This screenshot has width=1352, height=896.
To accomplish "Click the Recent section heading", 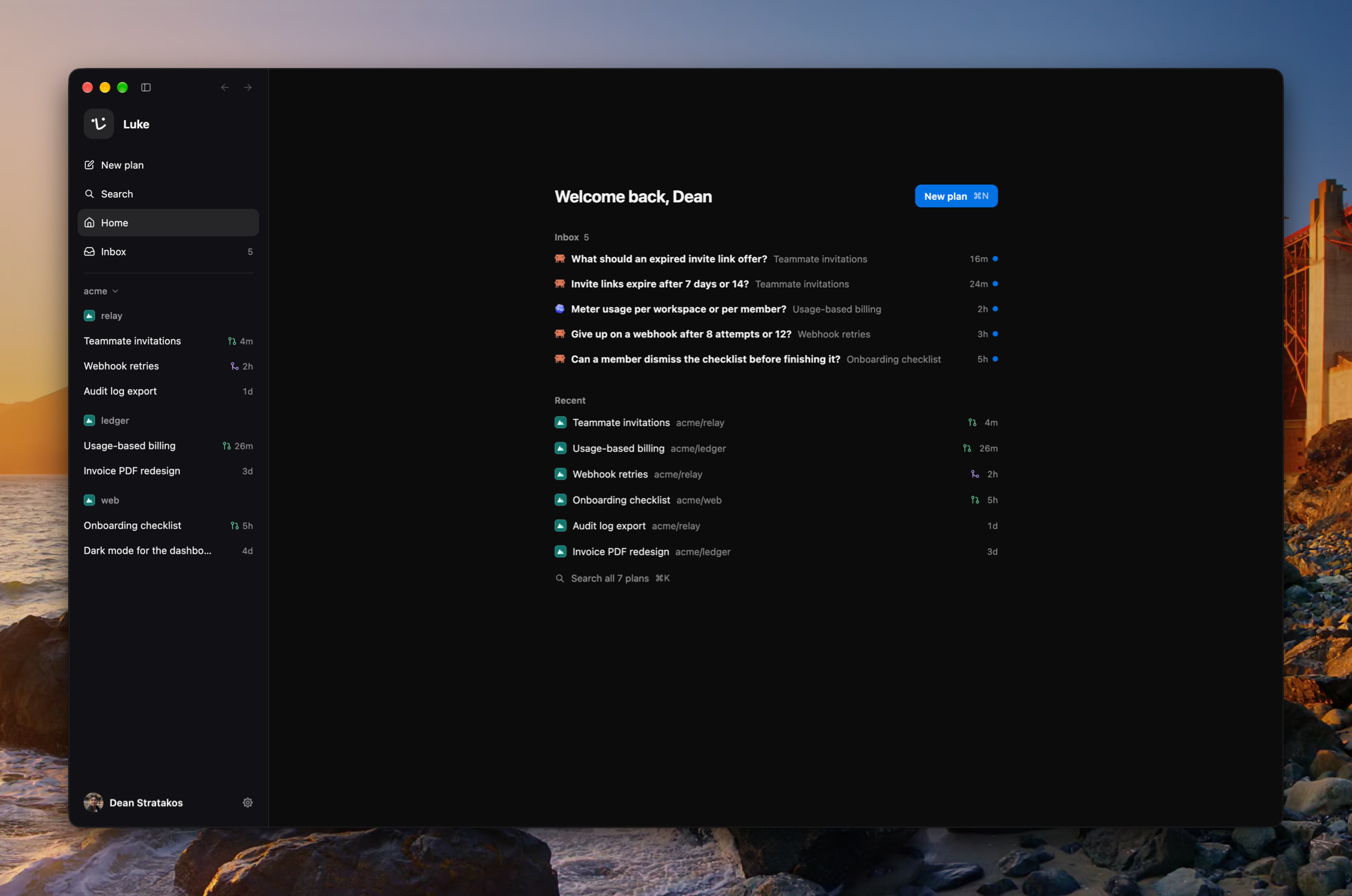I will click(570, 400).
